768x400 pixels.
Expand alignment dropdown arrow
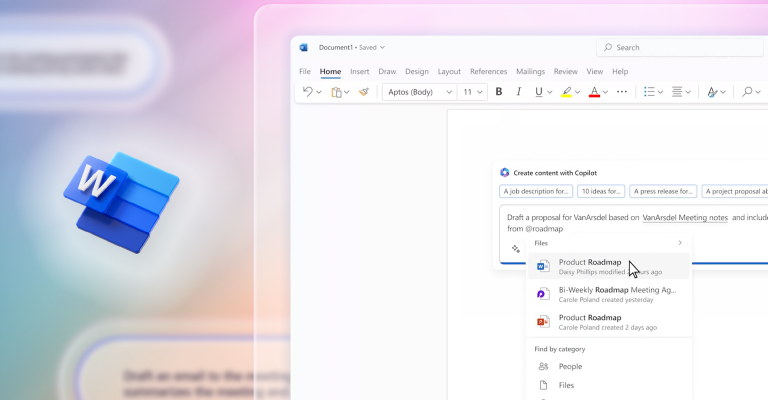688,92
